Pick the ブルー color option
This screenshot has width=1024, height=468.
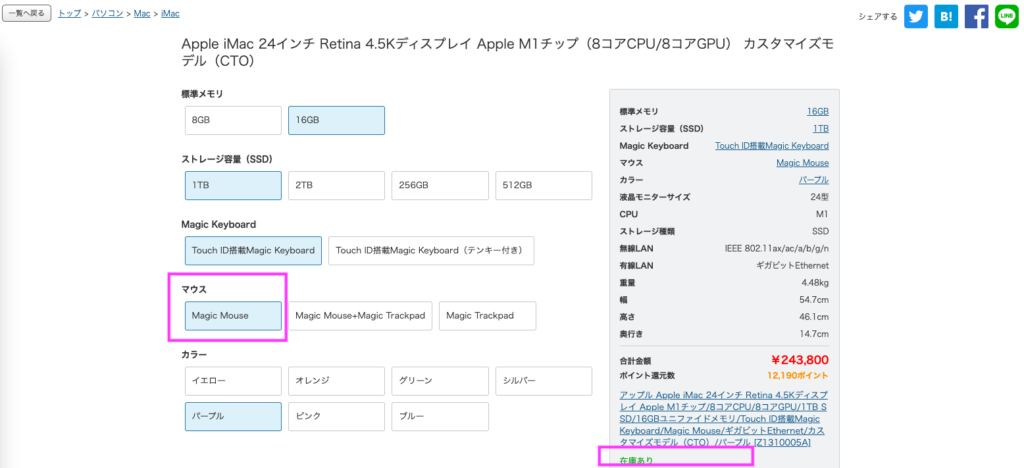[440, 416]
